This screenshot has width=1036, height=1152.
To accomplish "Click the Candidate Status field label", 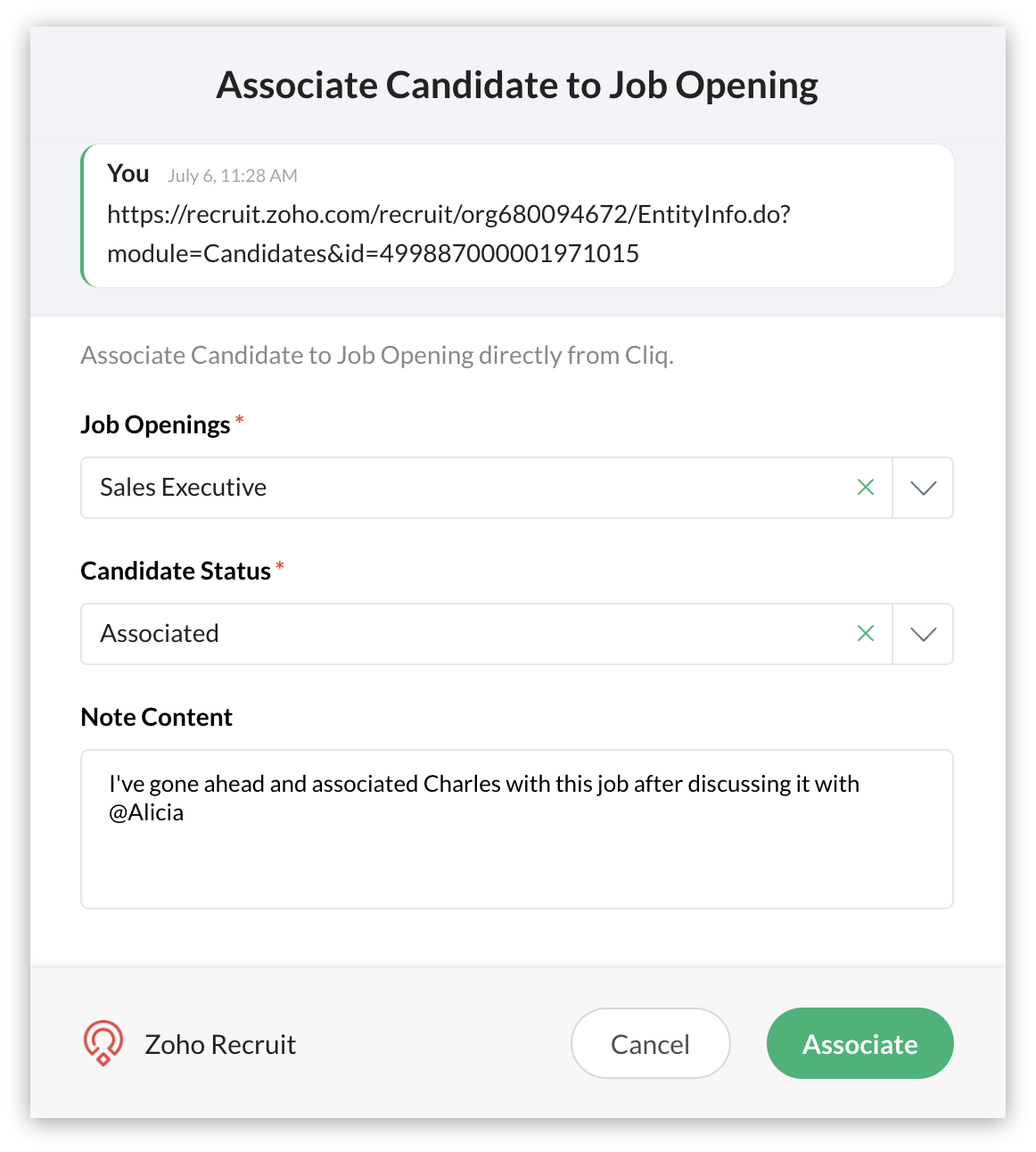I will [x=176, y=571].
